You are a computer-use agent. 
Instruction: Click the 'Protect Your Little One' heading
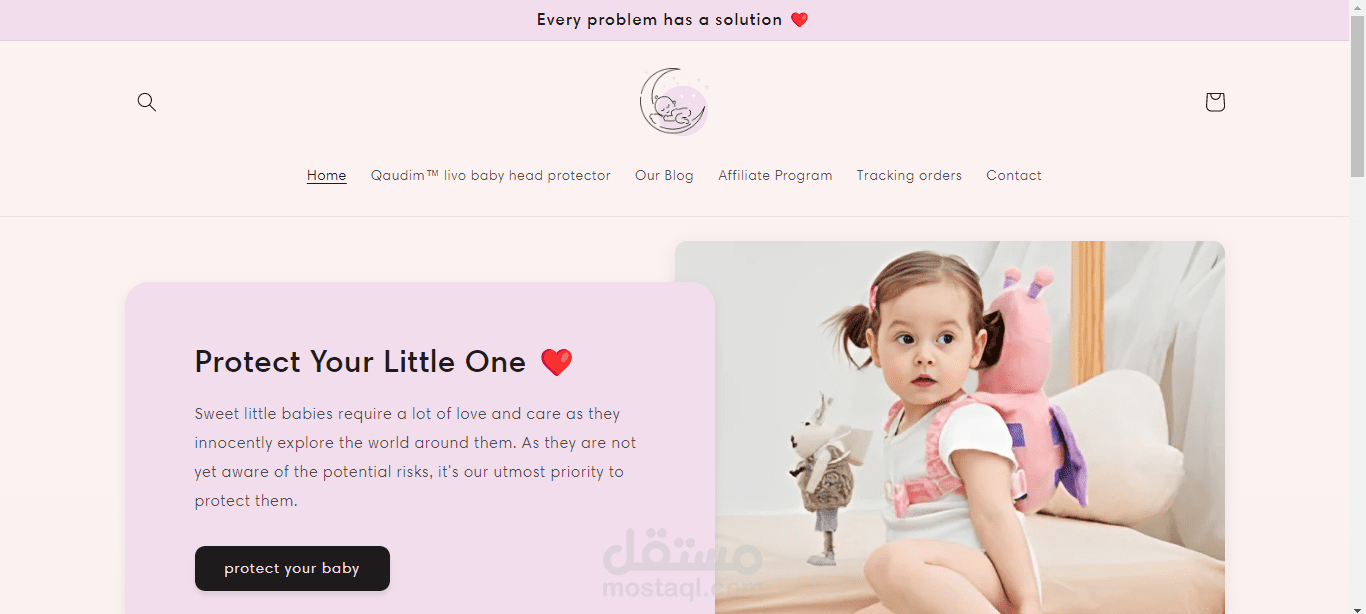click(360, 362)
